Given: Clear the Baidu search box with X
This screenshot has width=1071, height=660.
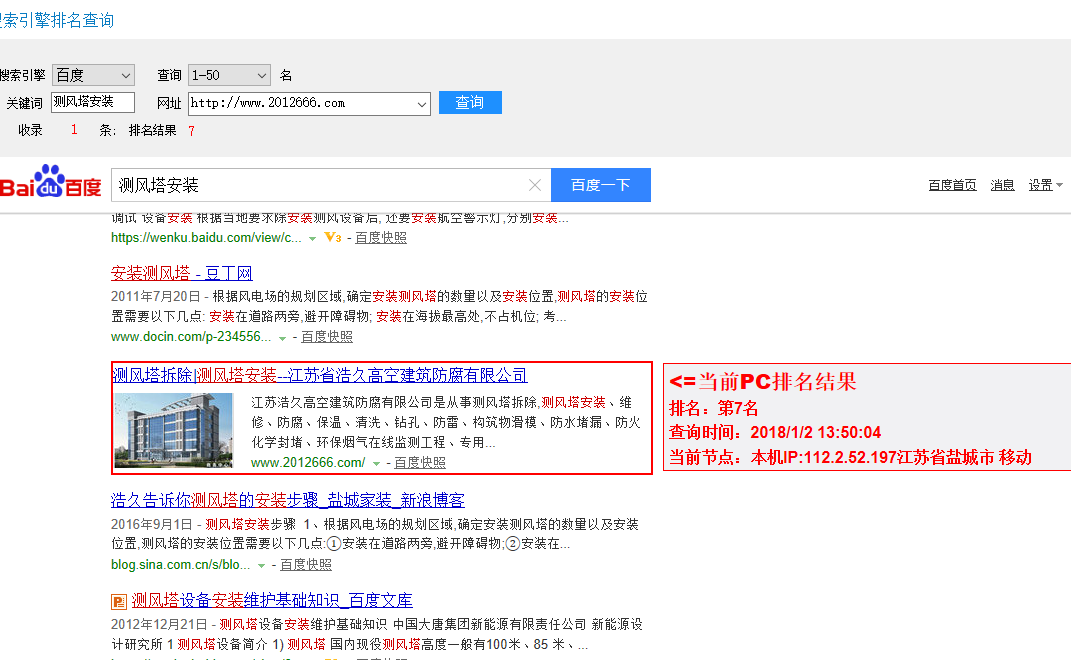Looking at the screenshot, I should point(535,185).
